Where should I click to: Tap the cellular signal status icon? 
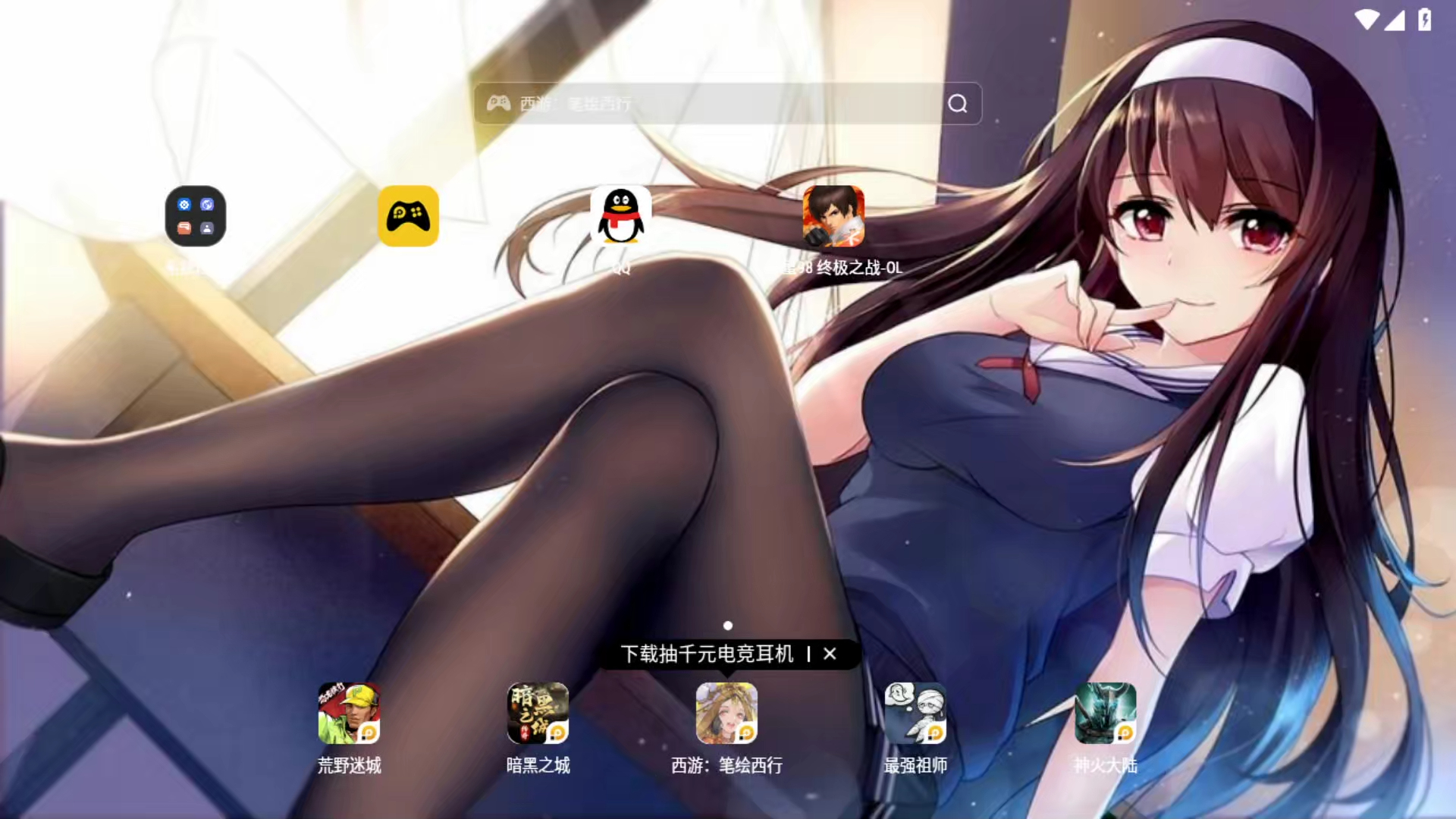tap(1395, 20)
